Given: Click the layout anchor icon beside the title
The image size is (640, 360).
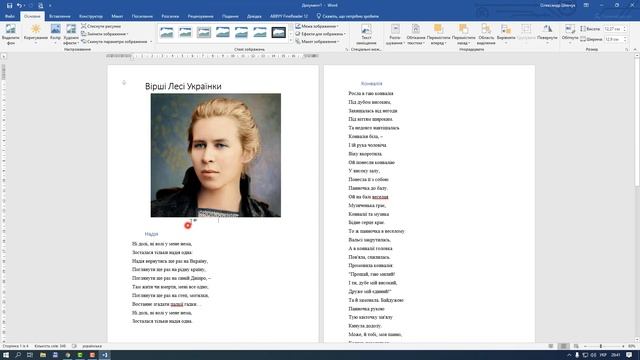Looking at the screenshot, I should click(124, 83).
